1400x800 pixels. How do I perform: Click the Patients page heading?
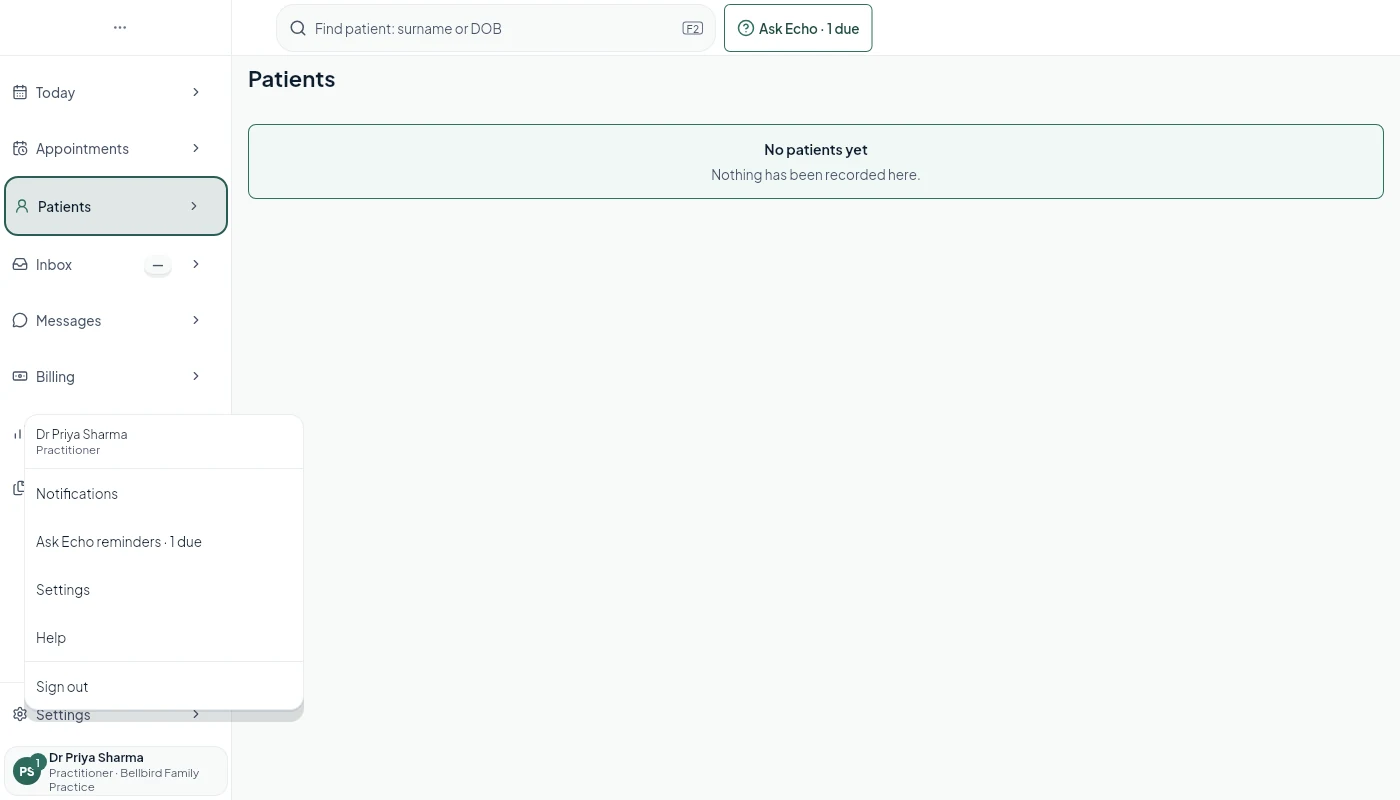pos(292,79)
